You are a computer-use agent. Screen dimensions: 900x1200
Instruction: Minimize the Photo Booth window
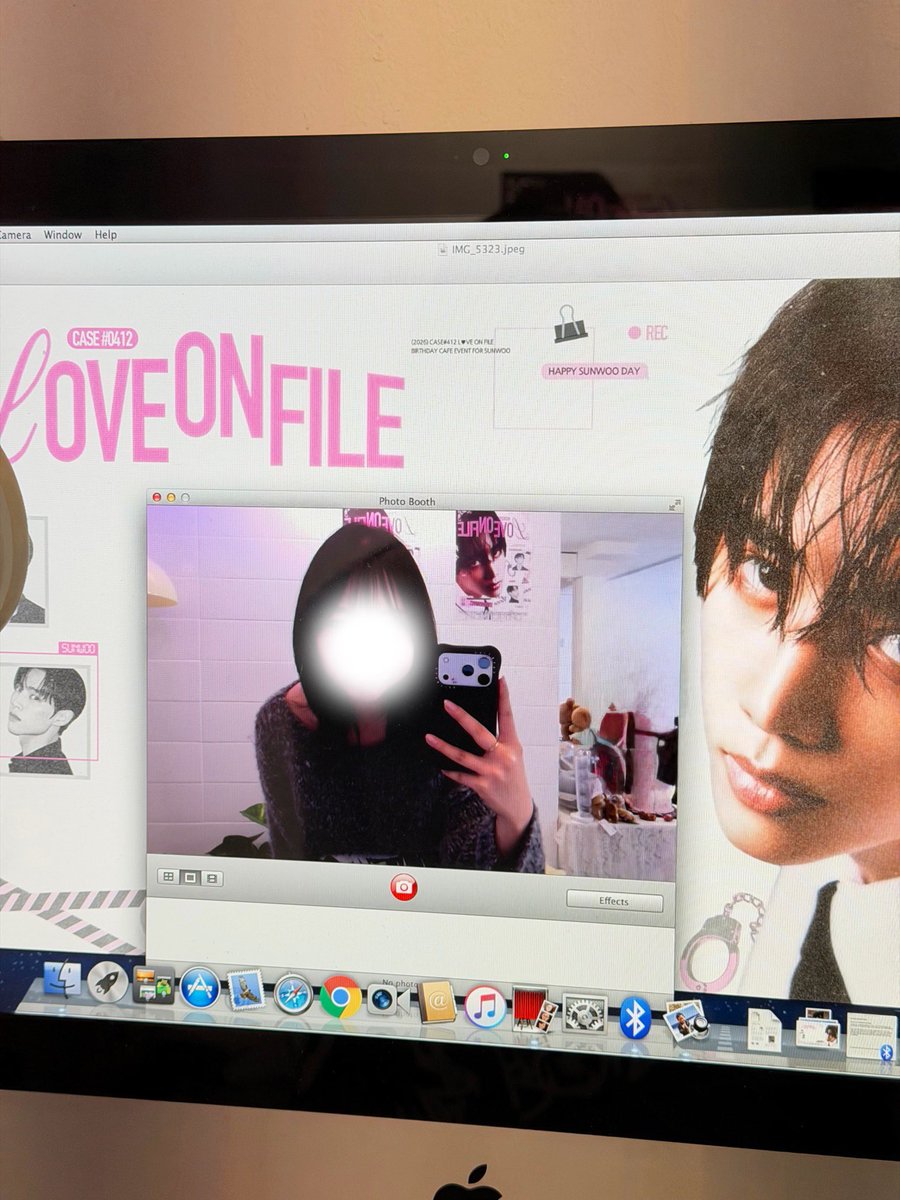coord(171,497)
